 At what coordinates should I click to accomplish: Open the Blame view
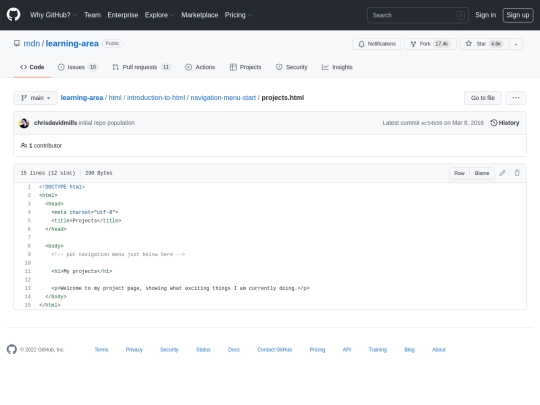pyautogui.click(x=482, y=173)
